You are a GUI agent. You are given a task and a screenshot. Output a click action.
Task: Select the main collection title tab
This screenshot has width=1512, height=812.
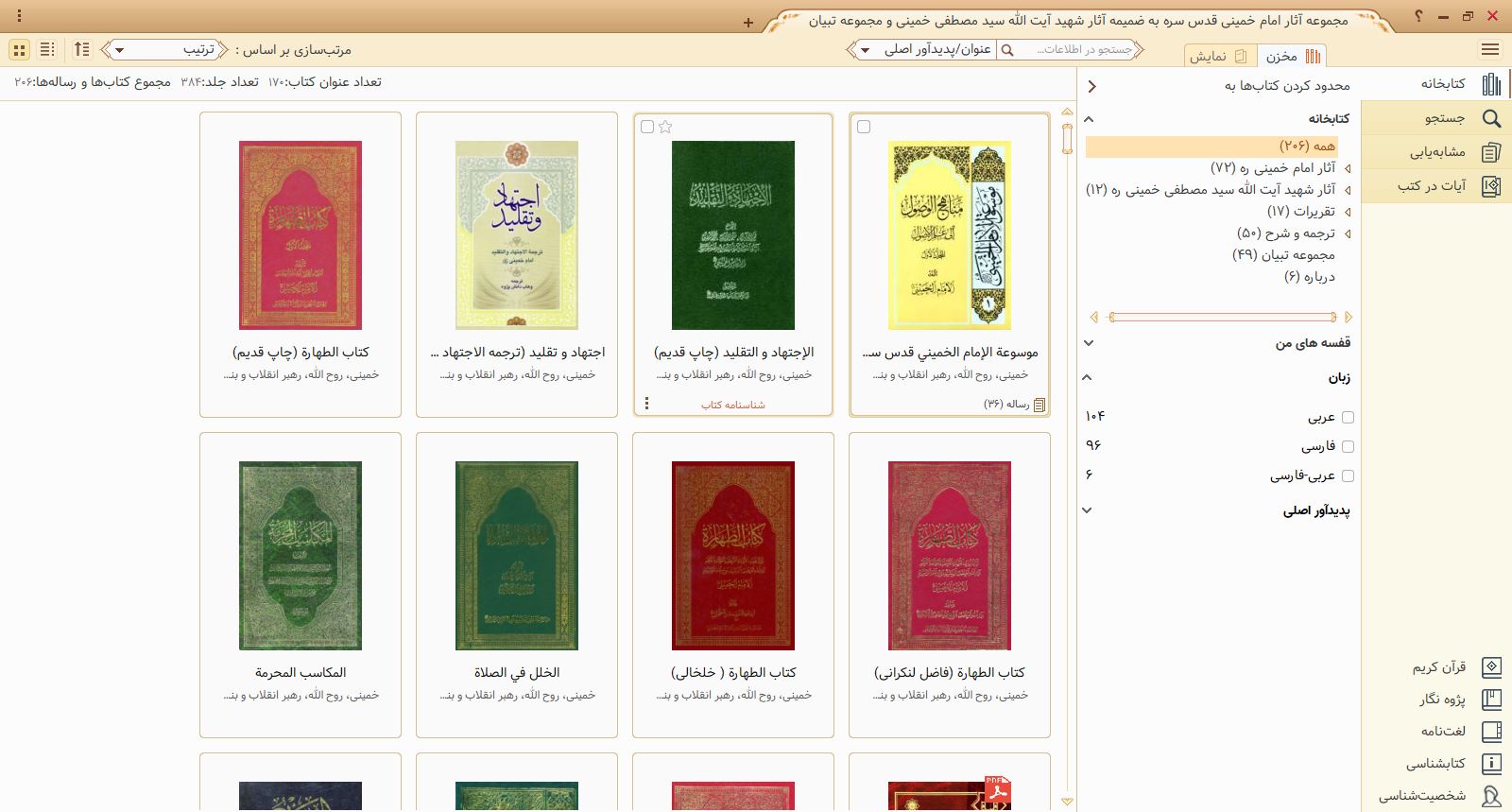pos(1077,20)
